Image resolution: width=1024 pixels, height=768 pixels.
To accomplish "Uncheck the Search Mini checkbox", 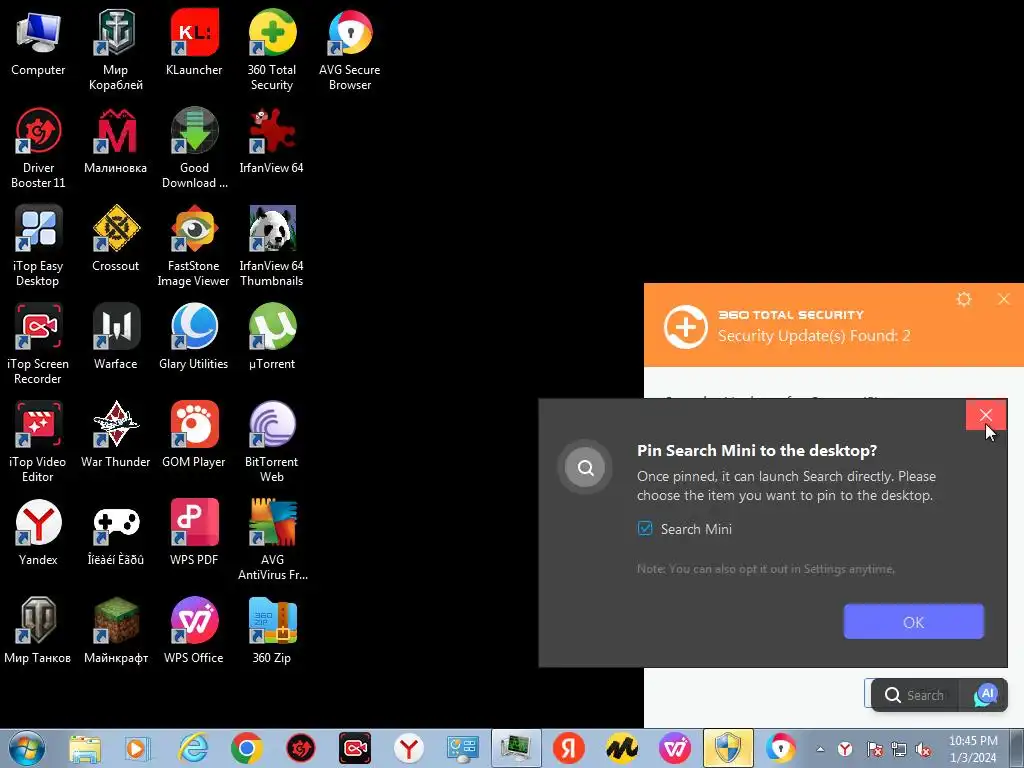I will click(645, 528).
